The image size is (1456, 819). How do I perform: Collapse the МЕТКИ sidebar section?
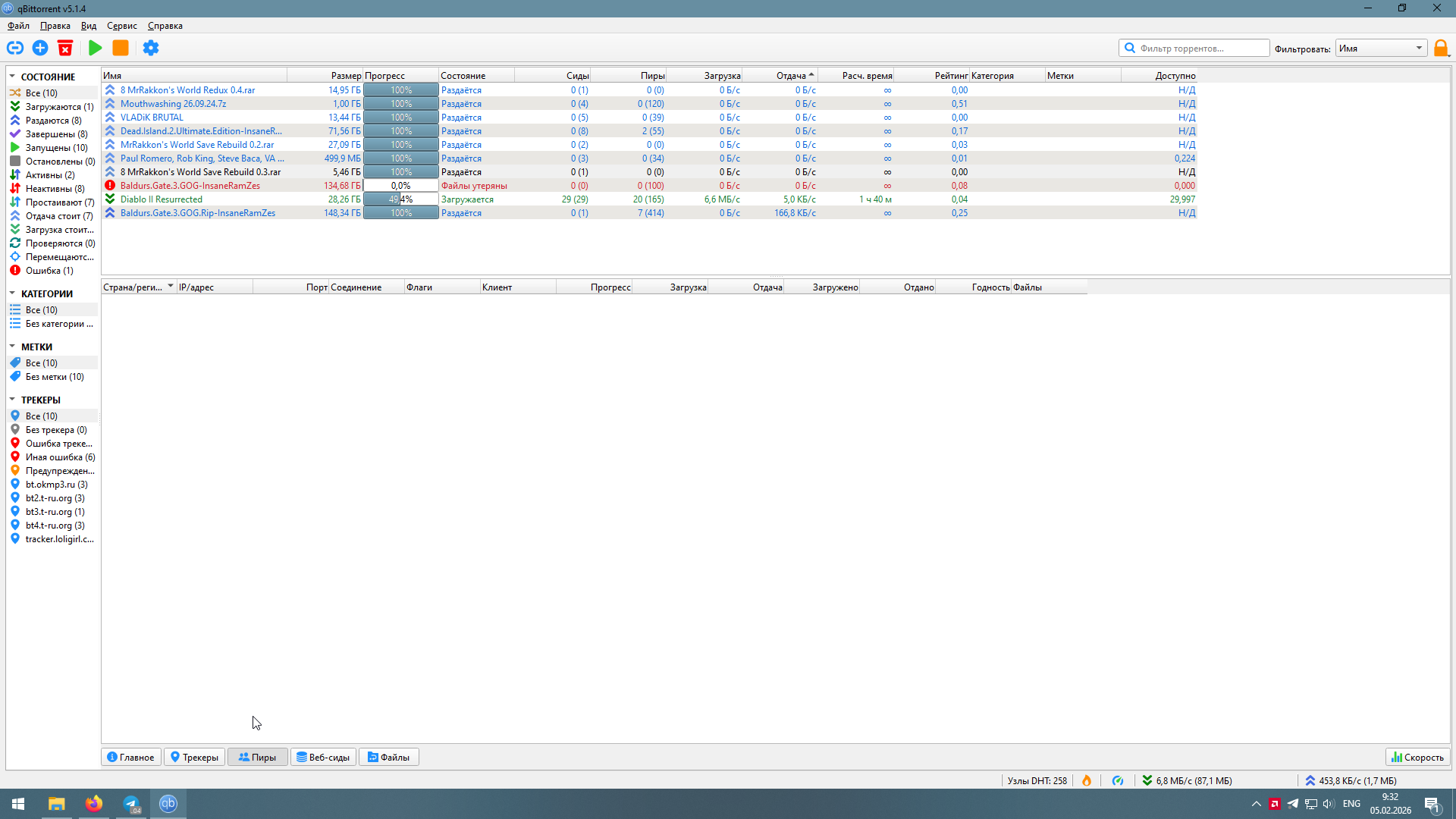click(x=12, y=347)
